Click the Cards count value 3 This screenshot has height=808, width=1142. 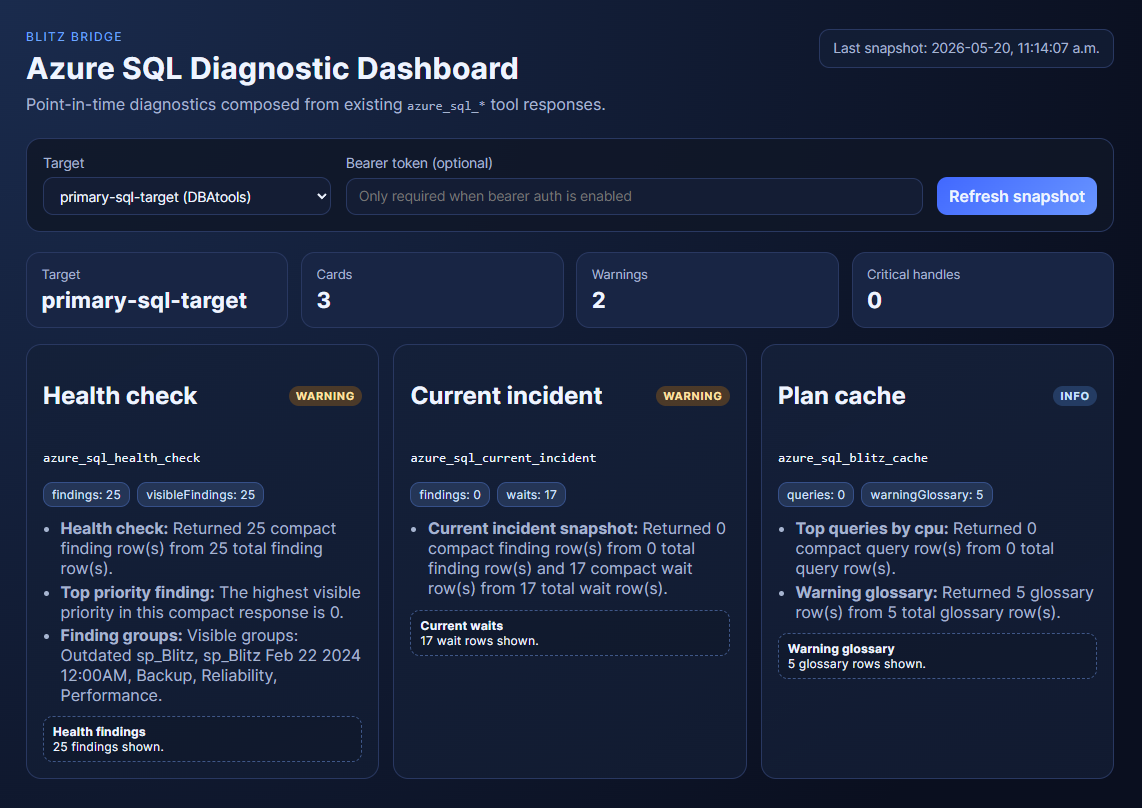[324, 300]
